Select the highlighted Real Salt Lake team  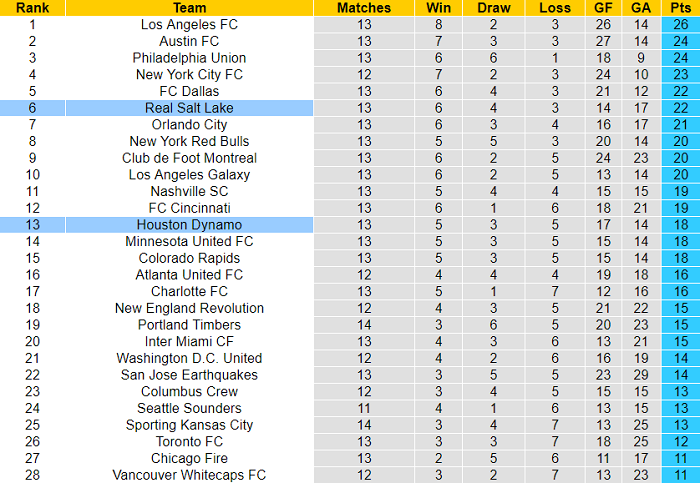[x=189, y=108]
